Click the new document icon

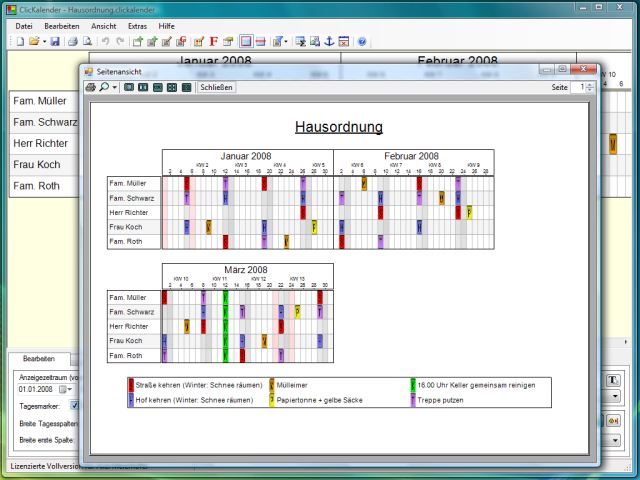tap(19, 41)
